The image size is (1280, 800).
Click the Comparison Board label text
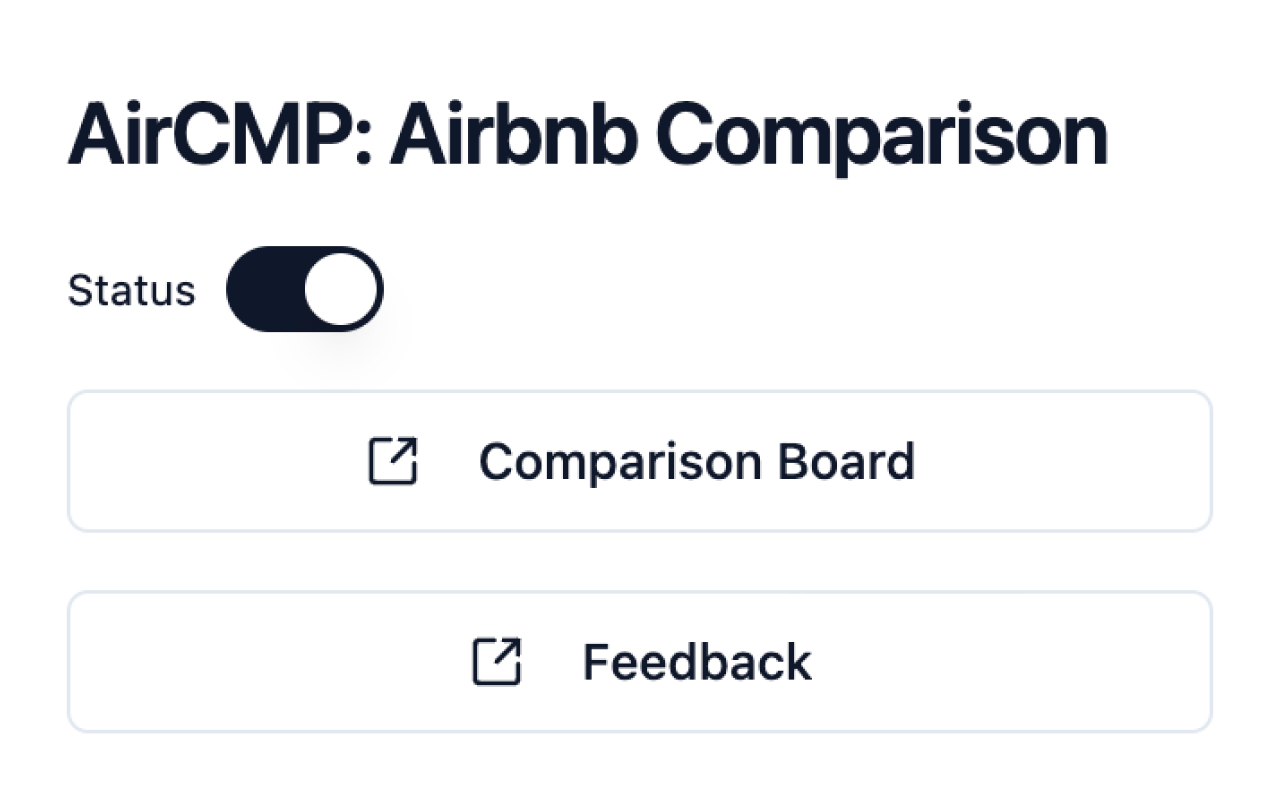click(697, 461)
